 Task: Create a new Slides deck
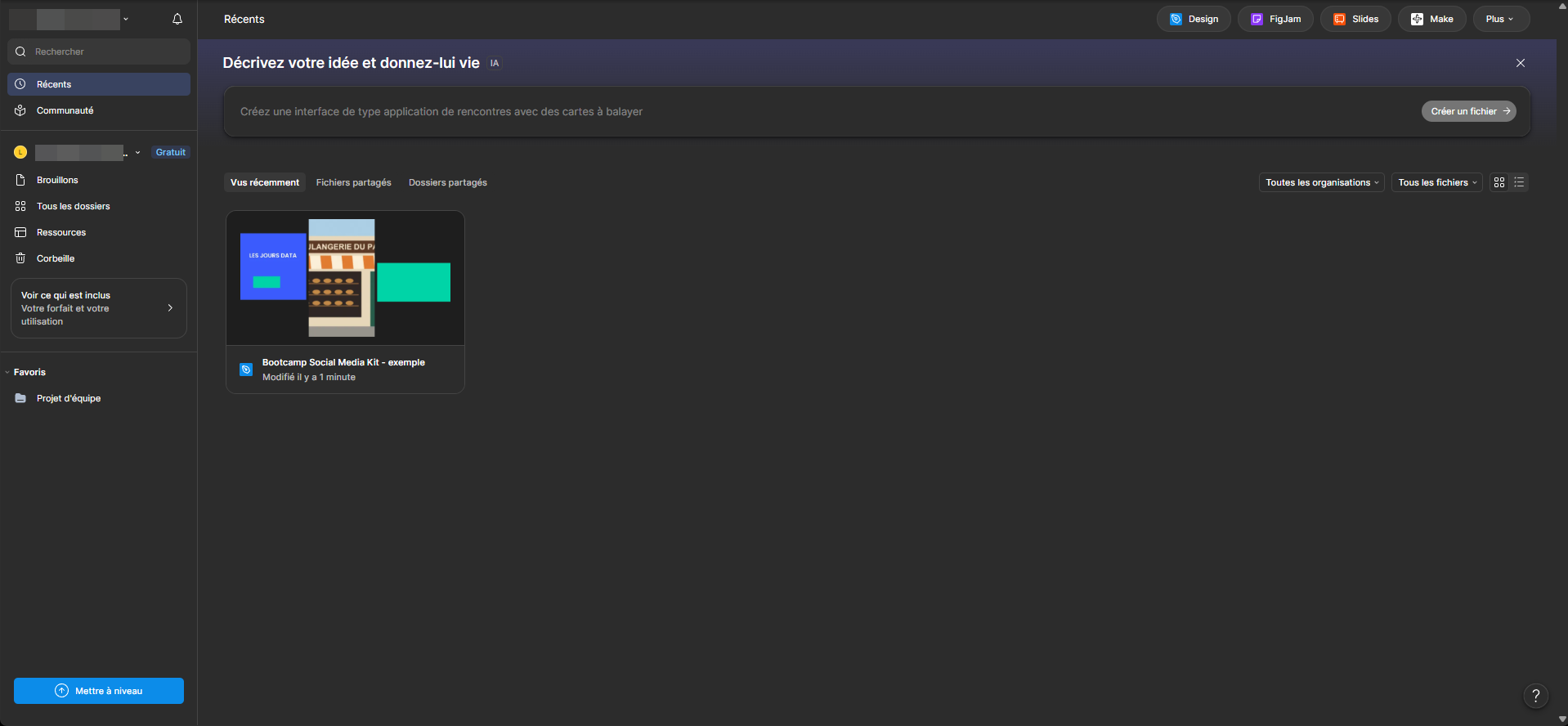(1355, 19)
